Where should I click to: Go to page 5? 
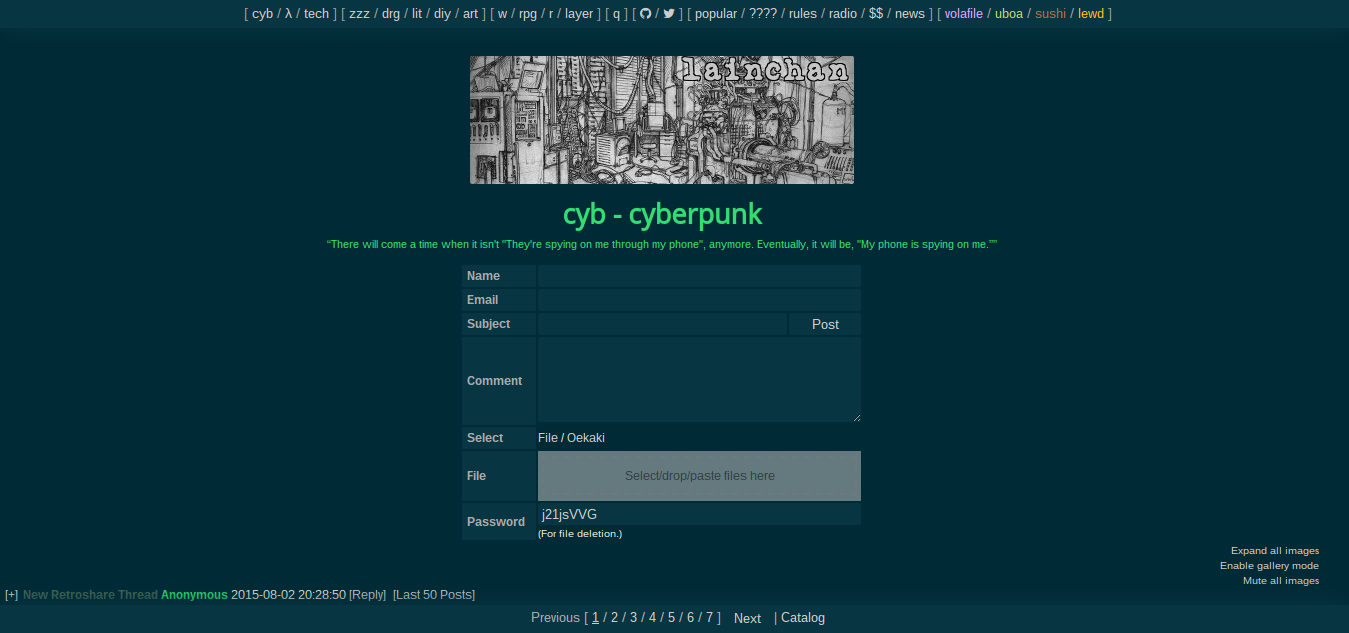tap(672, 618)
